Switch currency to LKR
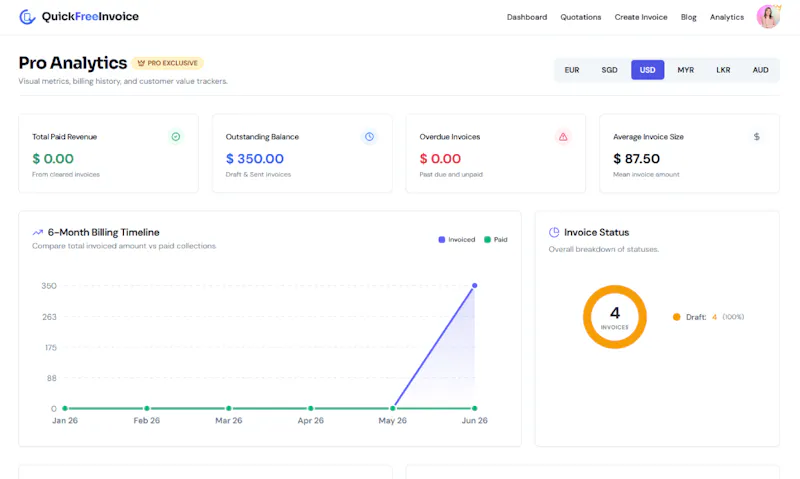 click(723, 70)
